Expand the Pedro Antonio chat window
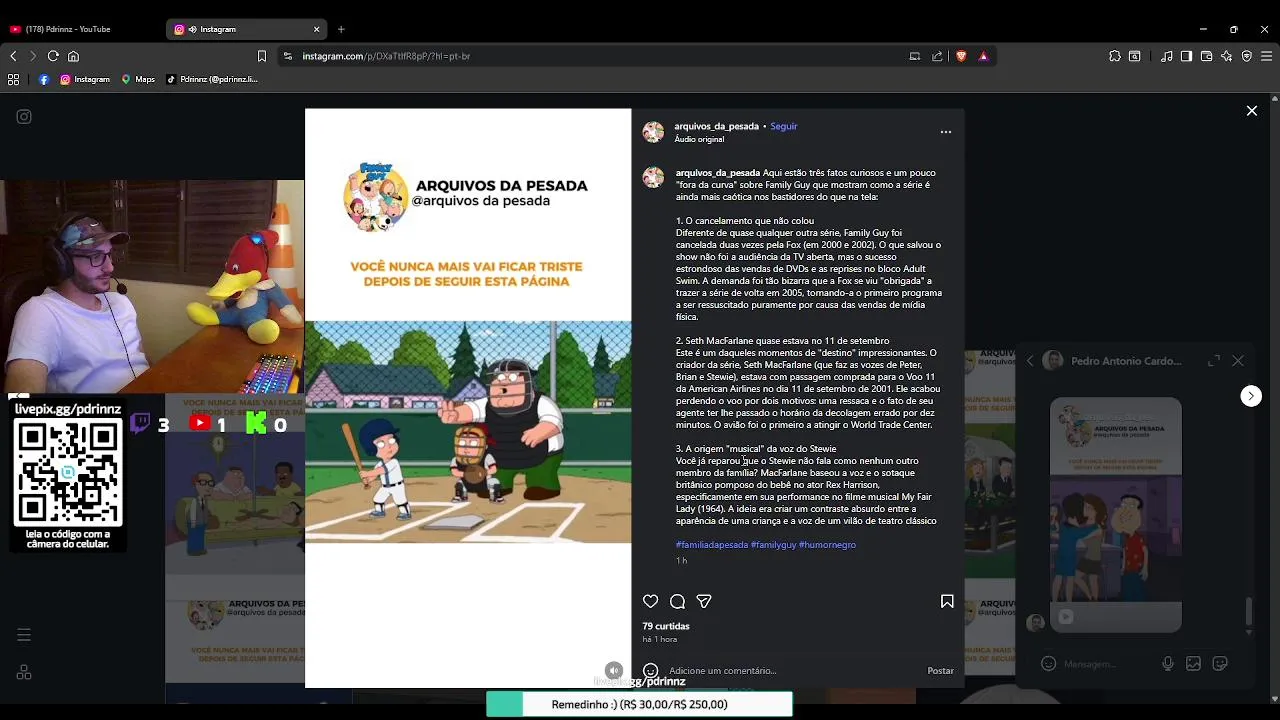The height and width of the screenshot is (720, 1280). point(1214,361)
